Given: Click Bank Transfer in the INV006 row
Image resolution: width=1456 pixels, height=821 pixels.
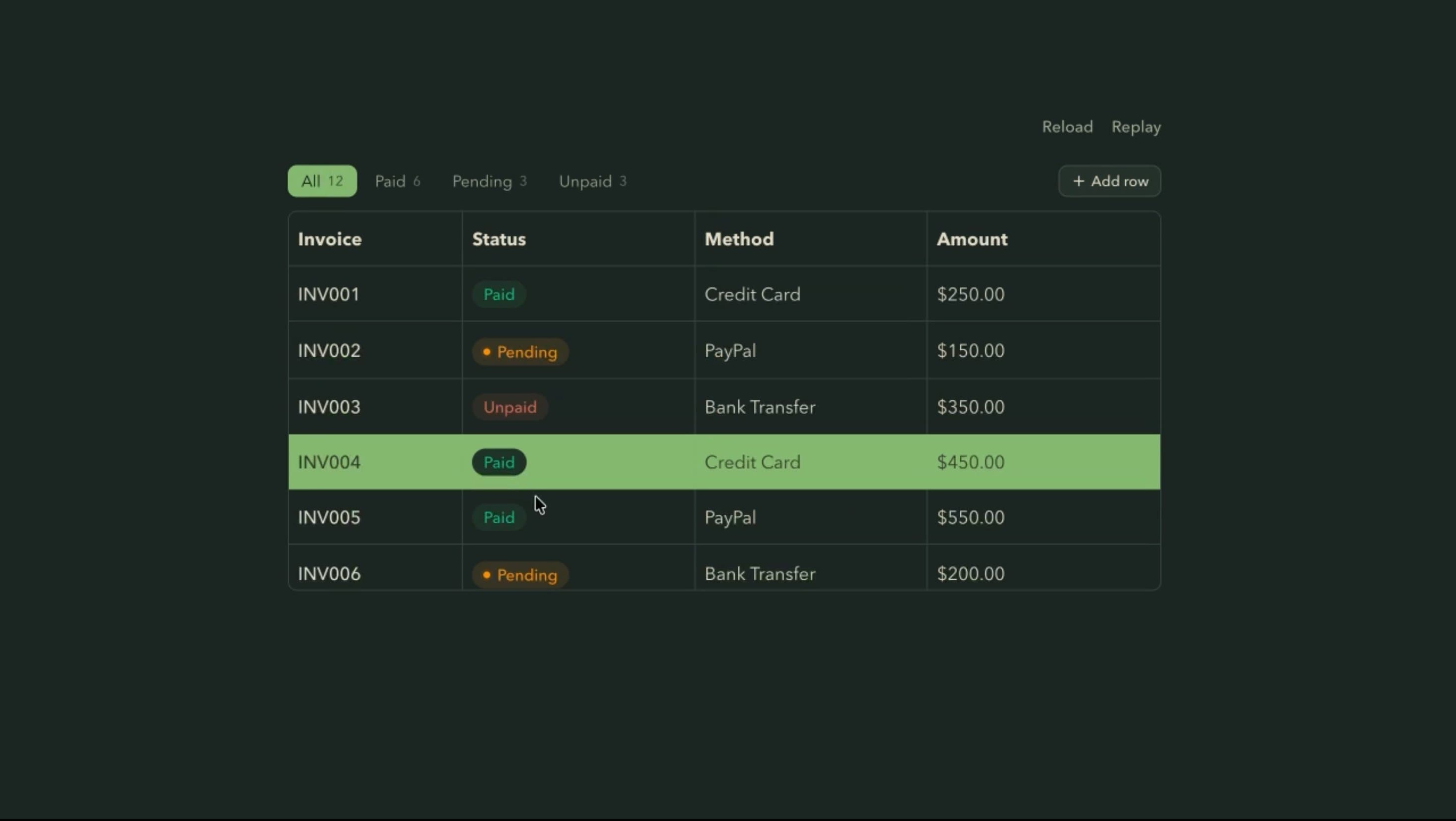Looking at the screenshot, I should click(760, 574).
